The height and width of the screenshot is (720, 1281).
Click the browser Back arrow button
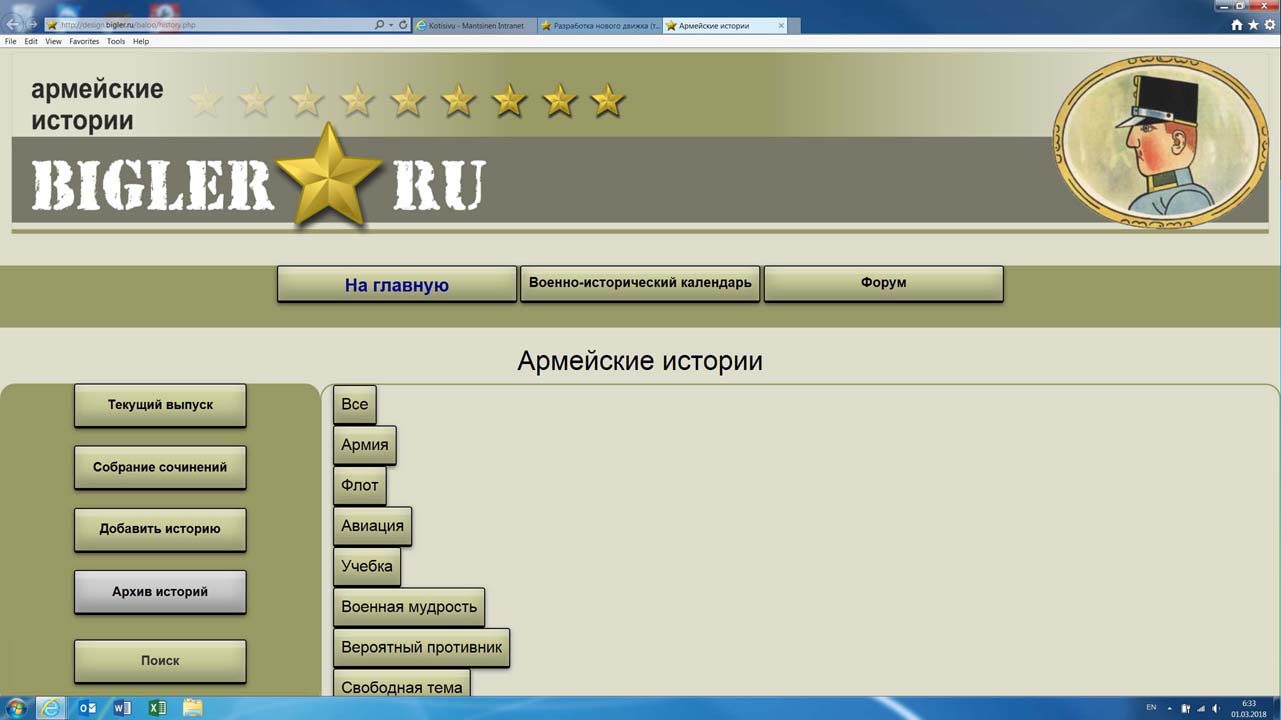(13, 24)
